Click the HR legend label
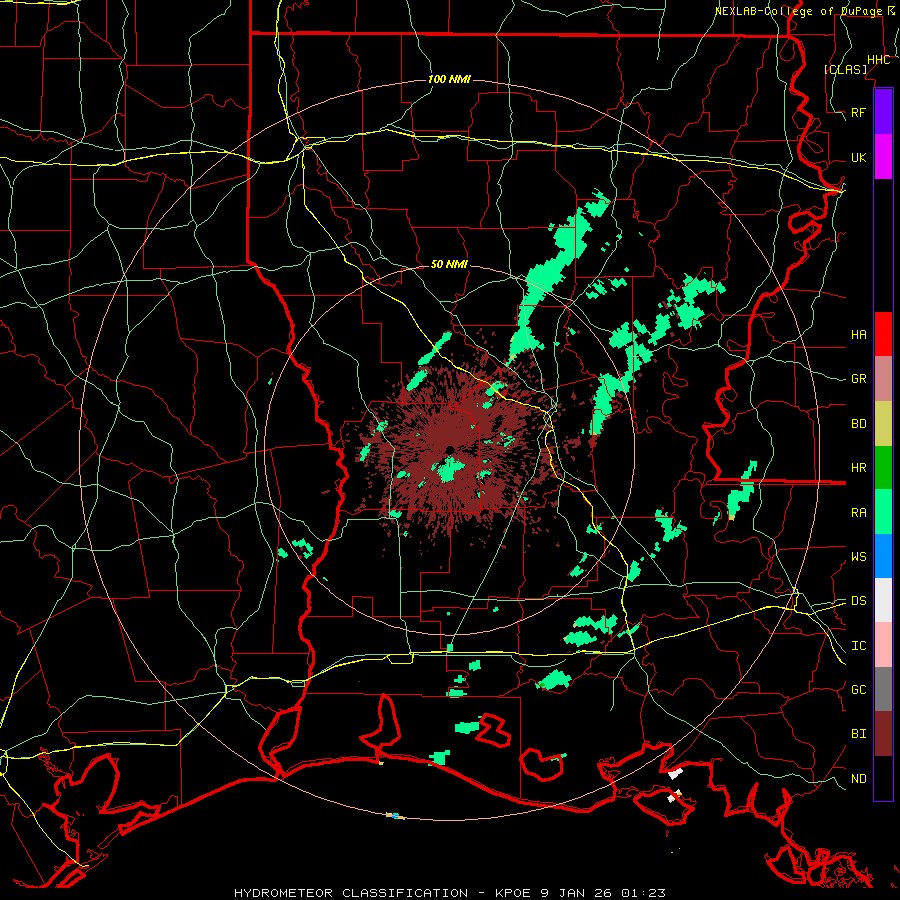This screenshot has width=900, height=900. [x=858, y=468]
